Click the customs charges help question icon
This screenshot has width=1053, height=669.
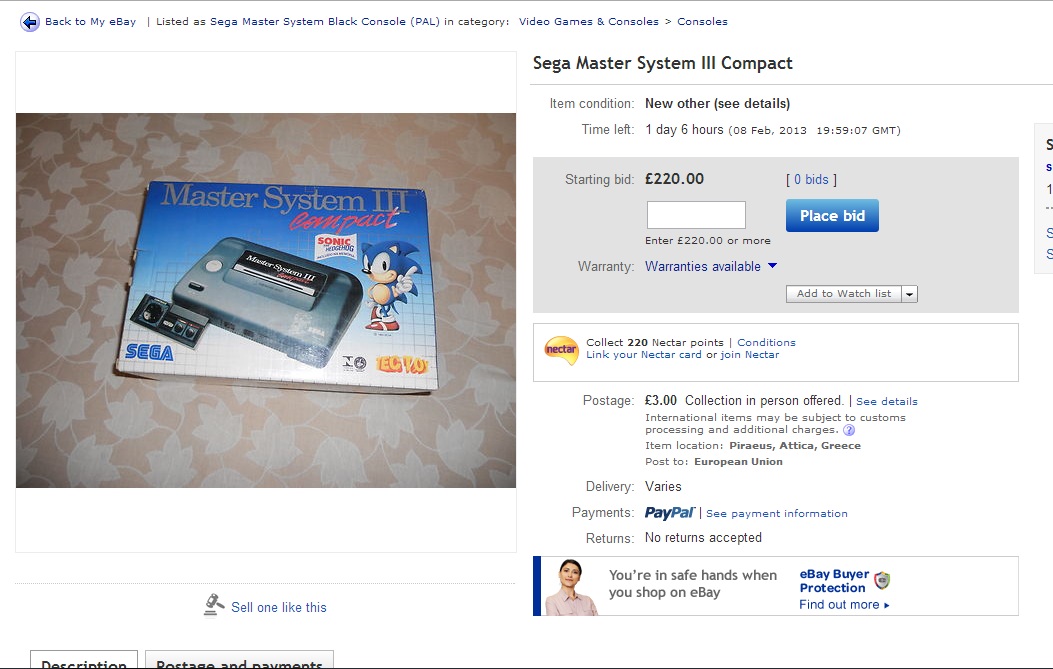coord(849,430)
